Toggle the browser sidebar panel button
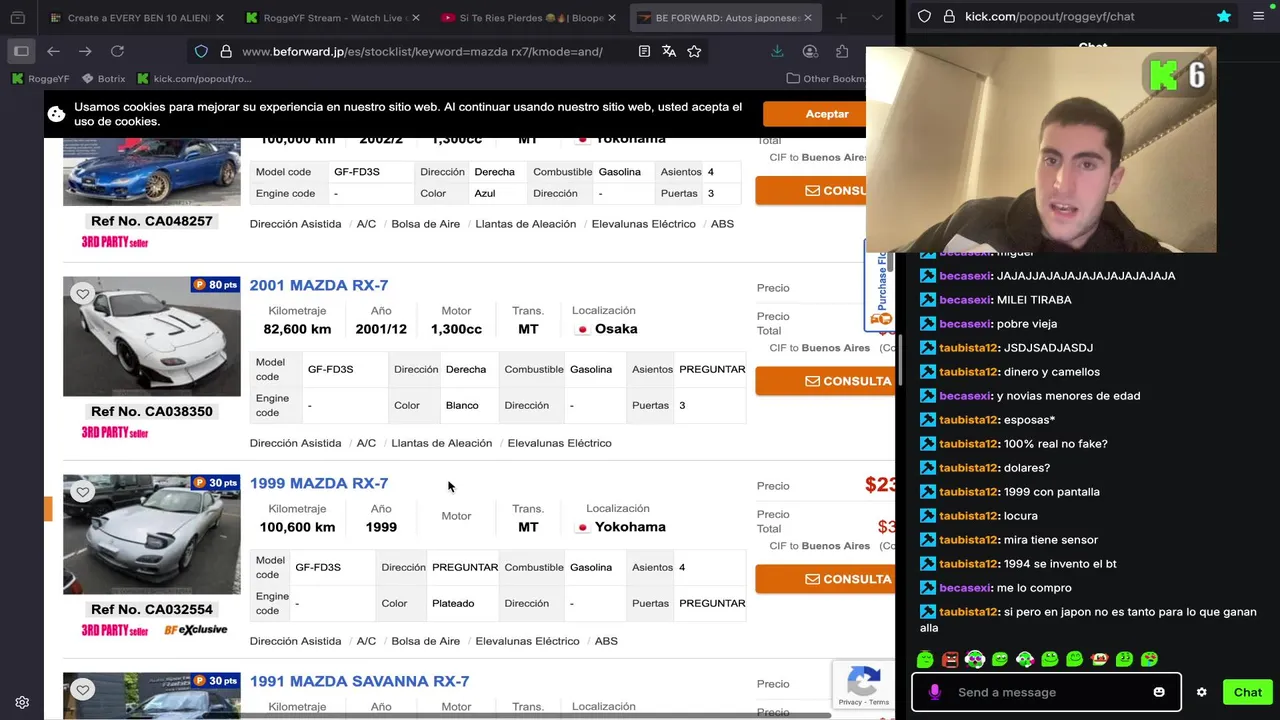 [x=21, y=51]
